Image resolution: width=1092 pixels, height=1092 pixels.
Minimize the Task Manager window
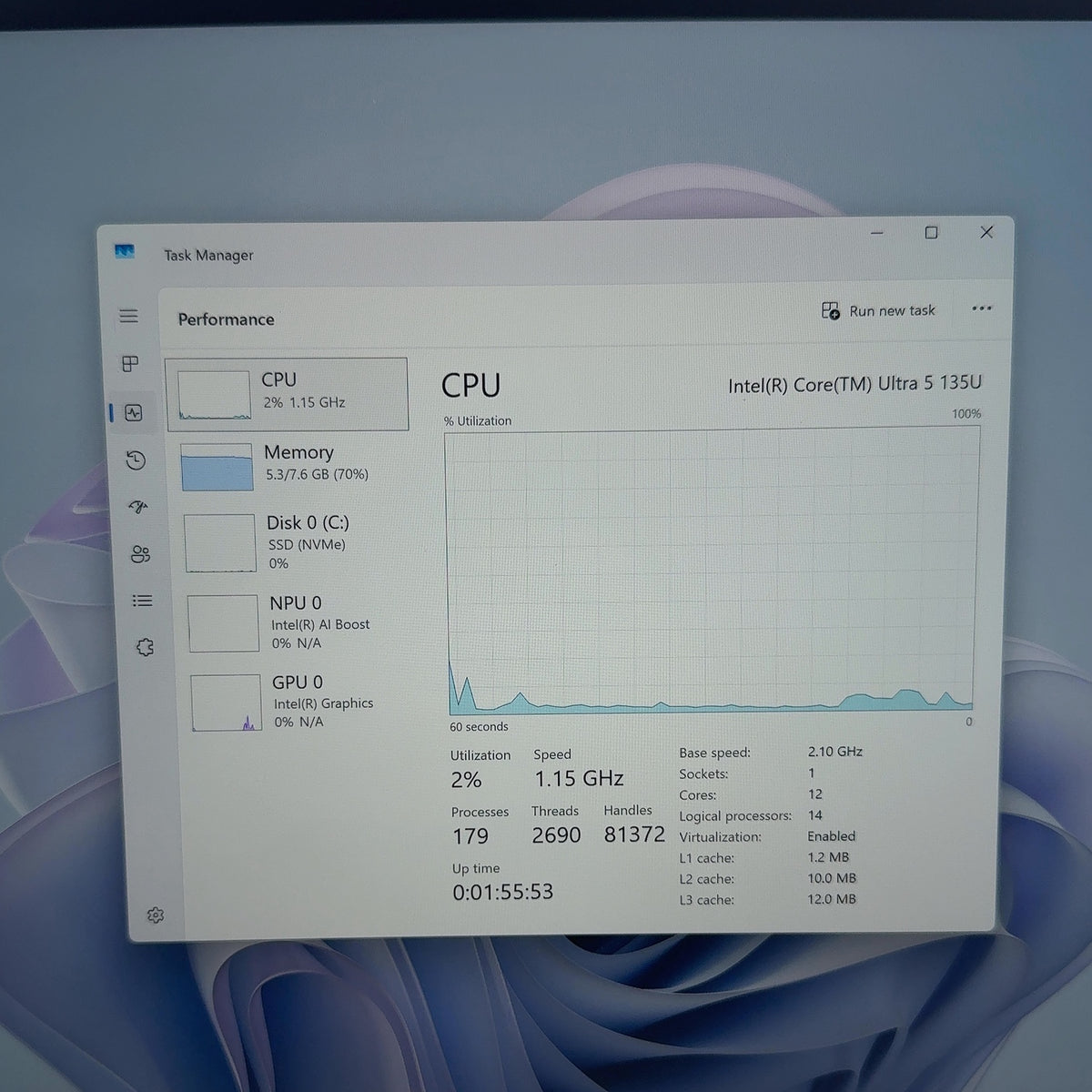[x=877, y=233]
